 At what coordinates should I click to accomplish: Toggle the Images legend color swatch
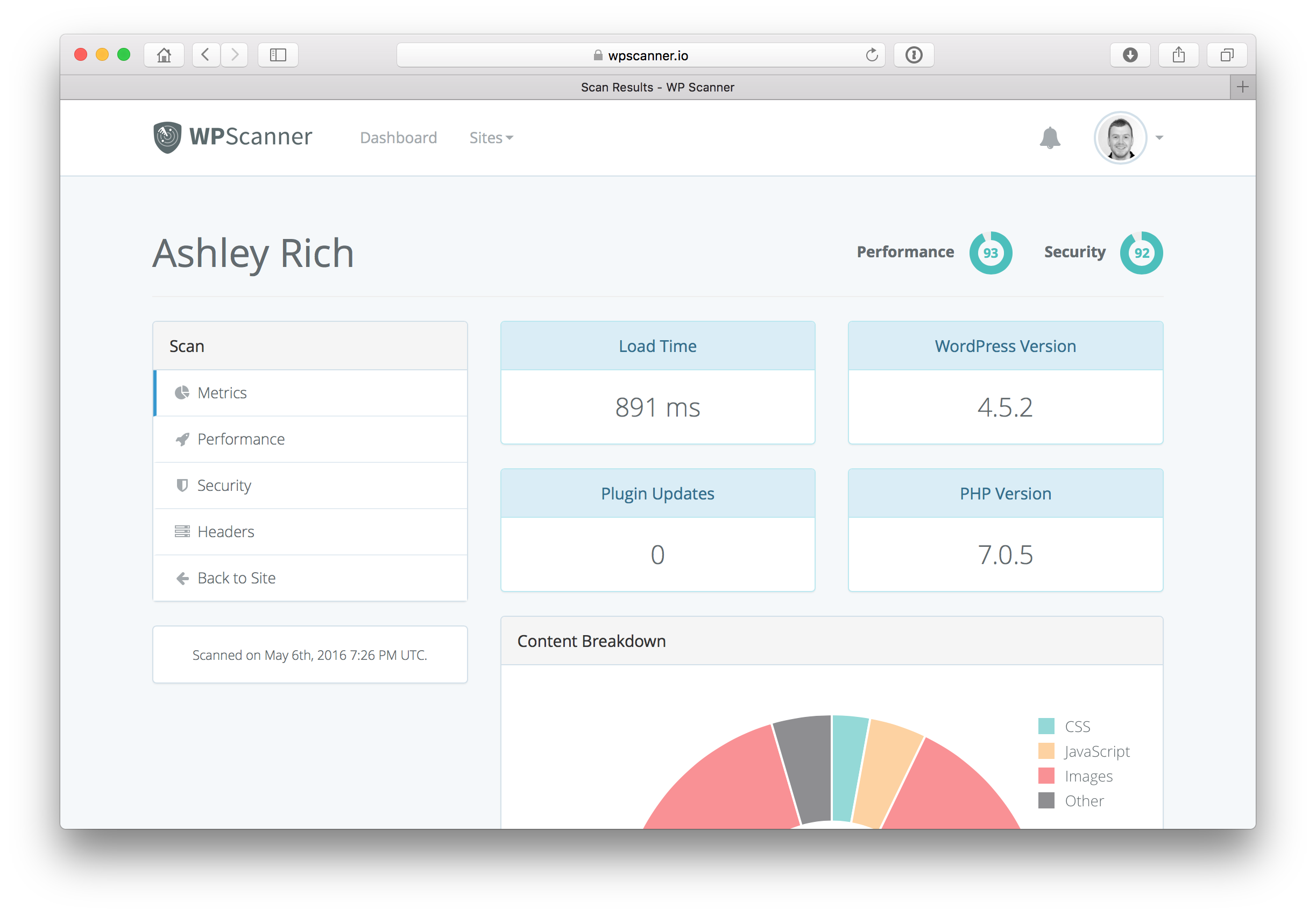(1046, 776)
